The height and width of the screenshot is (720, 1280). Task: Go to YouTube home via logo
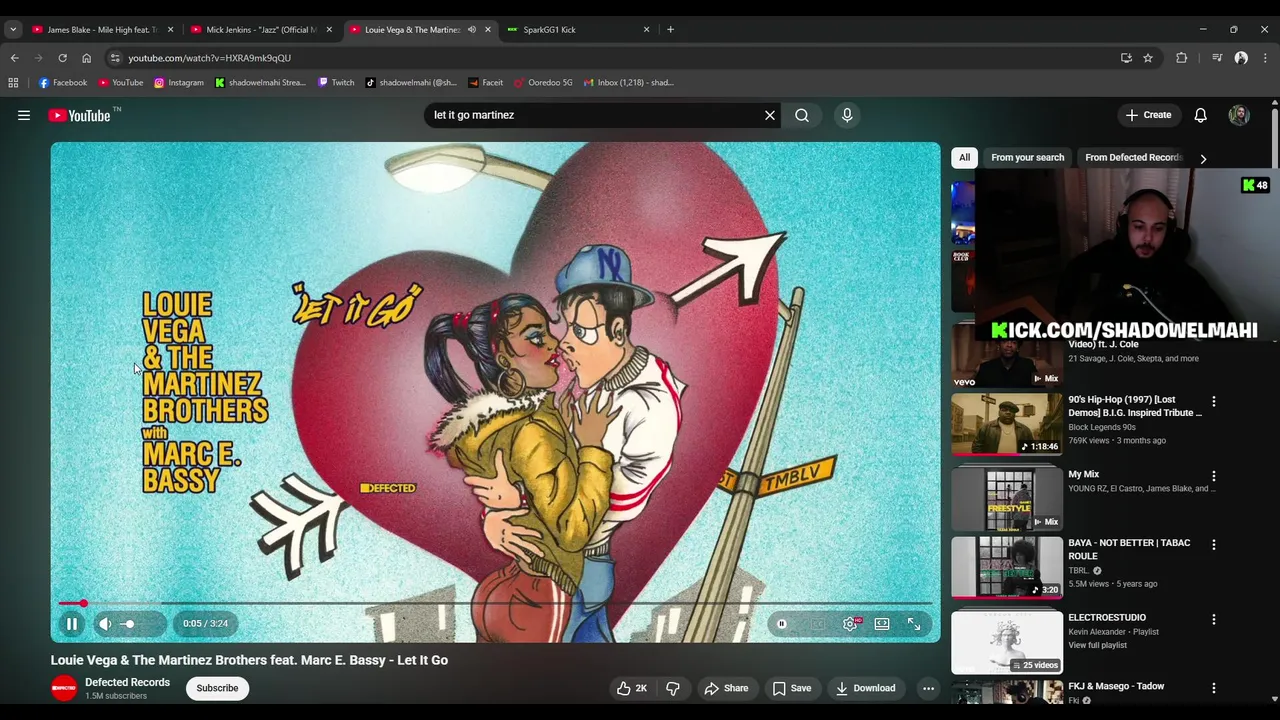point(80,116)
